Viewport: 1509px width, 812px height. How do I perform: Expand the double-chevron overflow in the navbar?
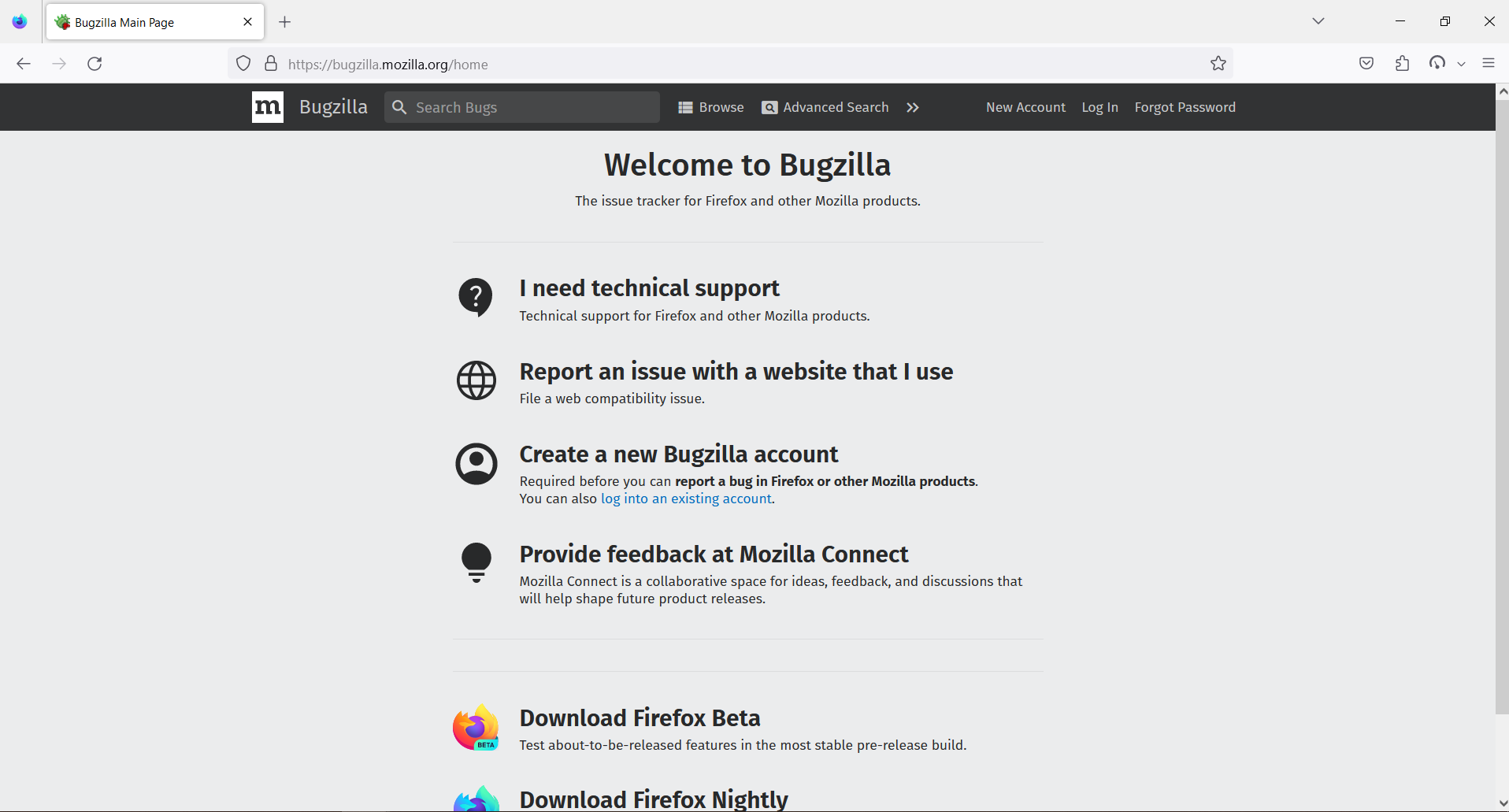point(914,107)
